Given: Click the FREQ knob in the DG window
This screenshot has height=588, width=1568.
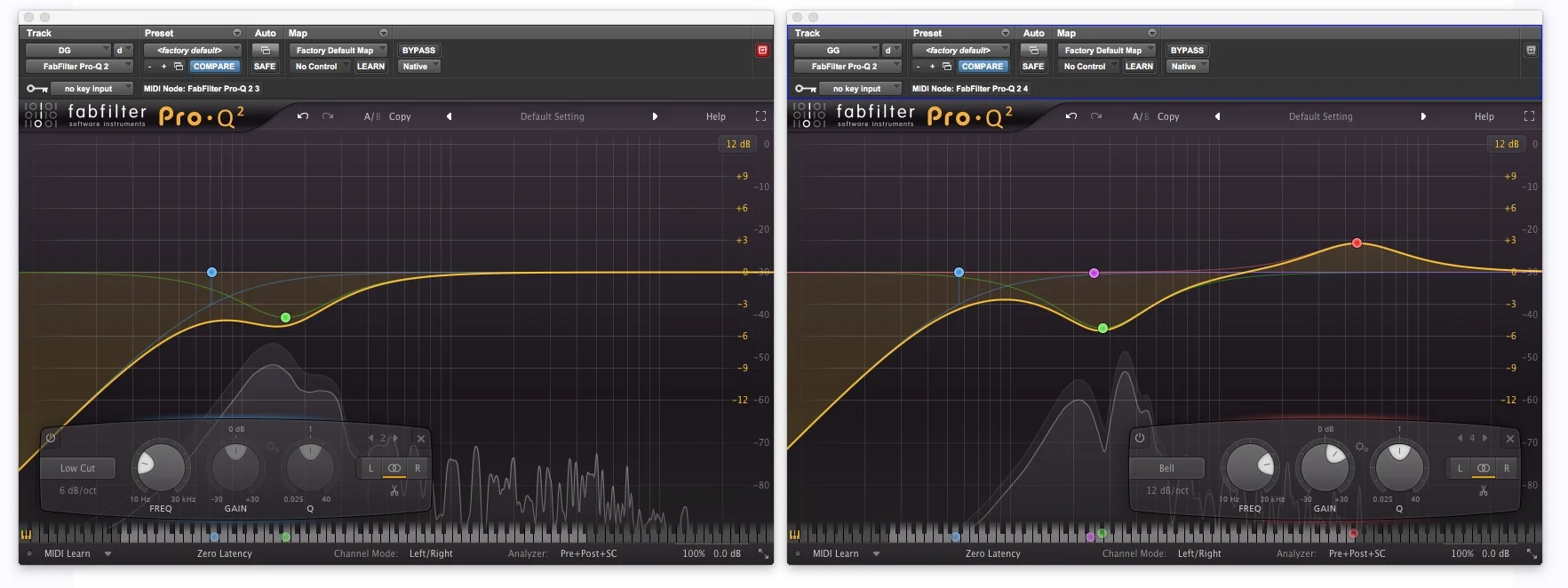Looking at the screenshot, I should click(161, 467).
